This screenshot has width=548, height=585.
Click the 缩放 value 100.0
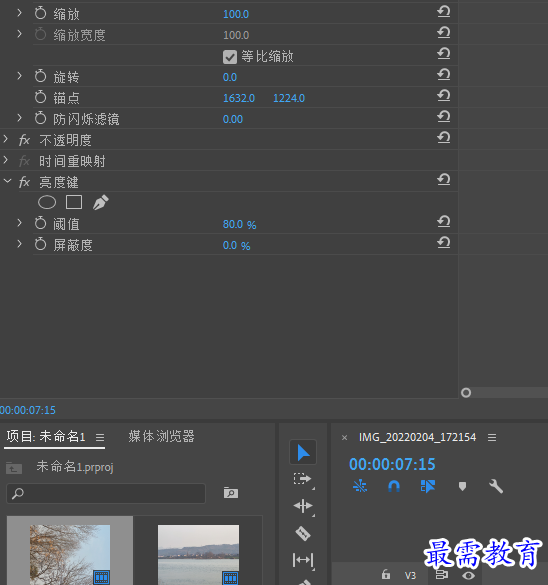pos(236,14)
